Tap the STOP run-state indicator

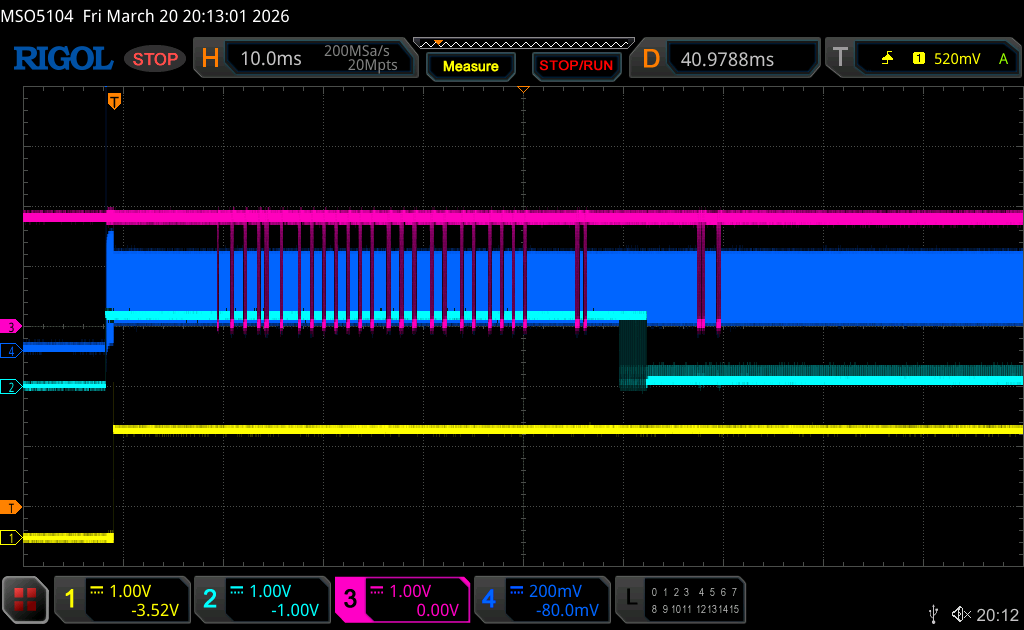pos(155,59)
